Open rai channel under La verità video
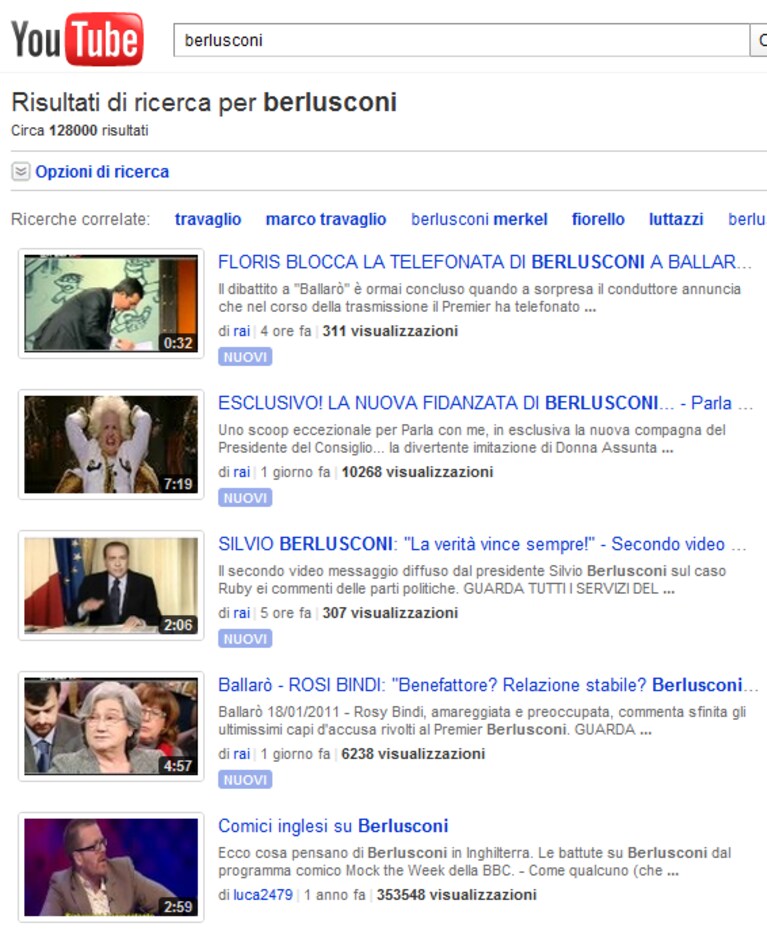This screenshot has width=767, height=946. pyautogui.click(x=241, y=613)
